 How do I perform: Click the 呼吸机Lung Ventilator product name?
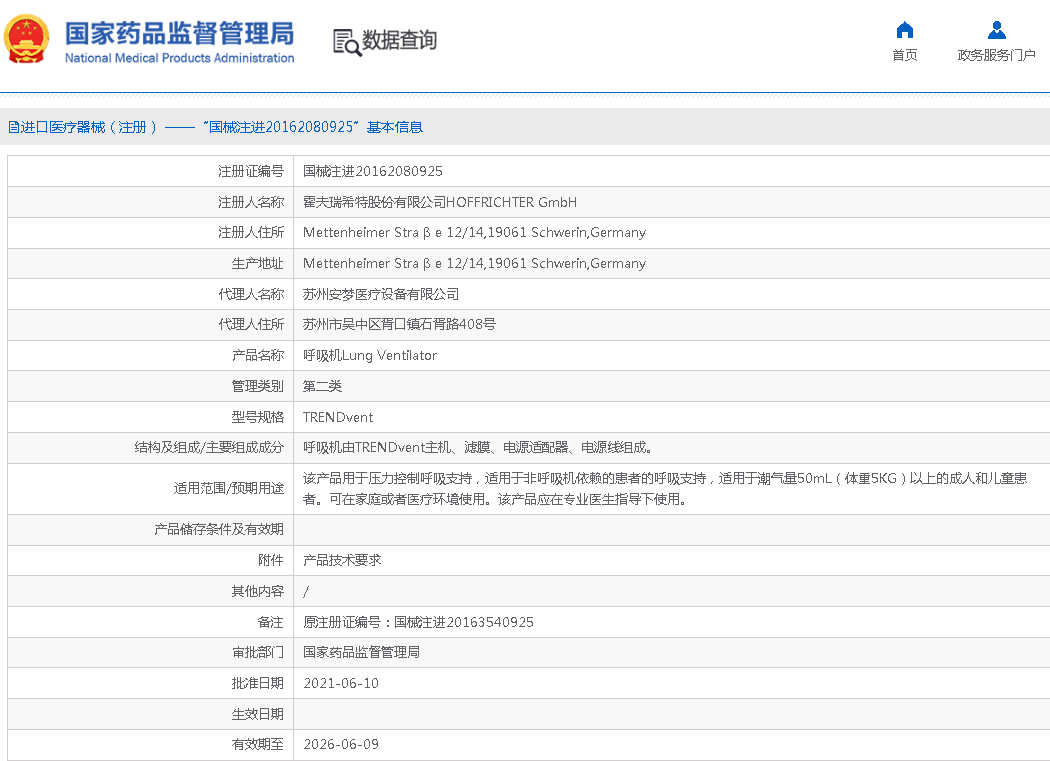370,355
